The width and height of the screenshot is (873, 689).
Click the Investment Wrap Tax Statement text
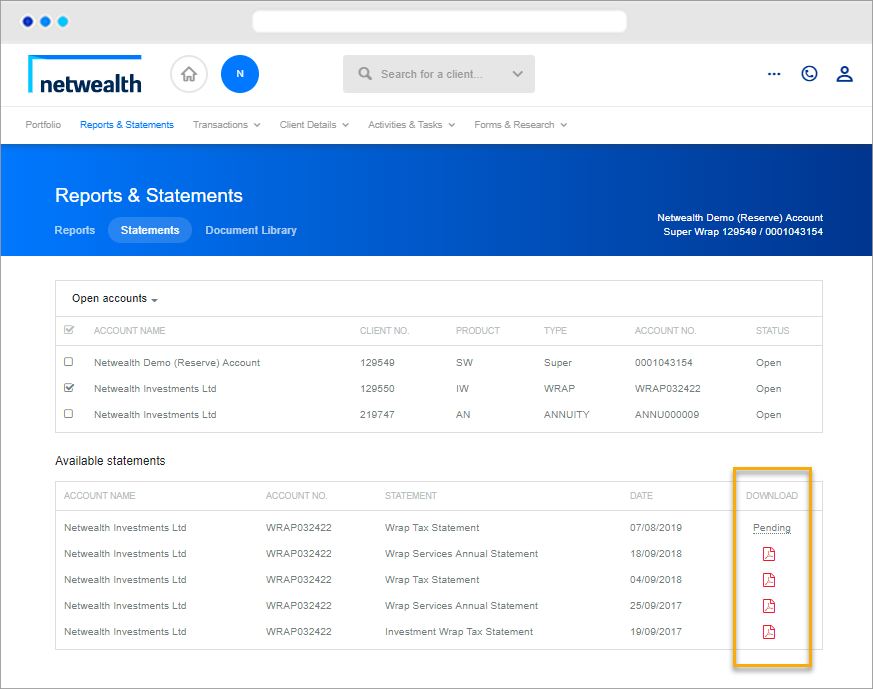tap(459, 632)
